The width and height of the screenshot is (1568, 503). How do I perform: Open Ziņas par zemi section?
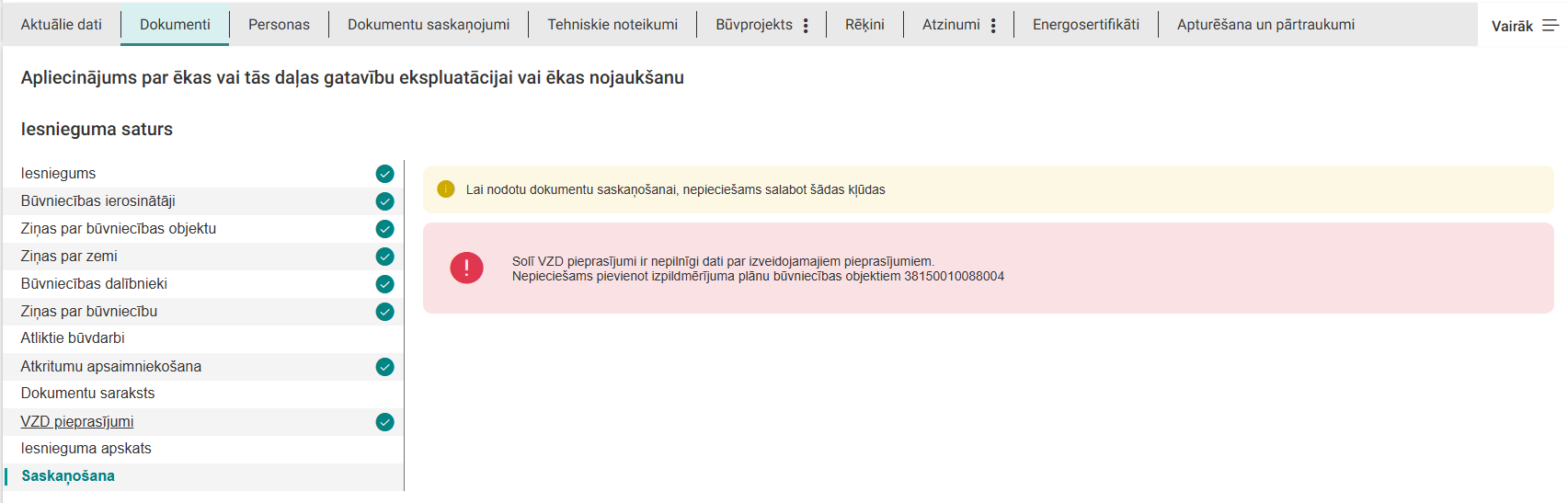click(203, 257)
